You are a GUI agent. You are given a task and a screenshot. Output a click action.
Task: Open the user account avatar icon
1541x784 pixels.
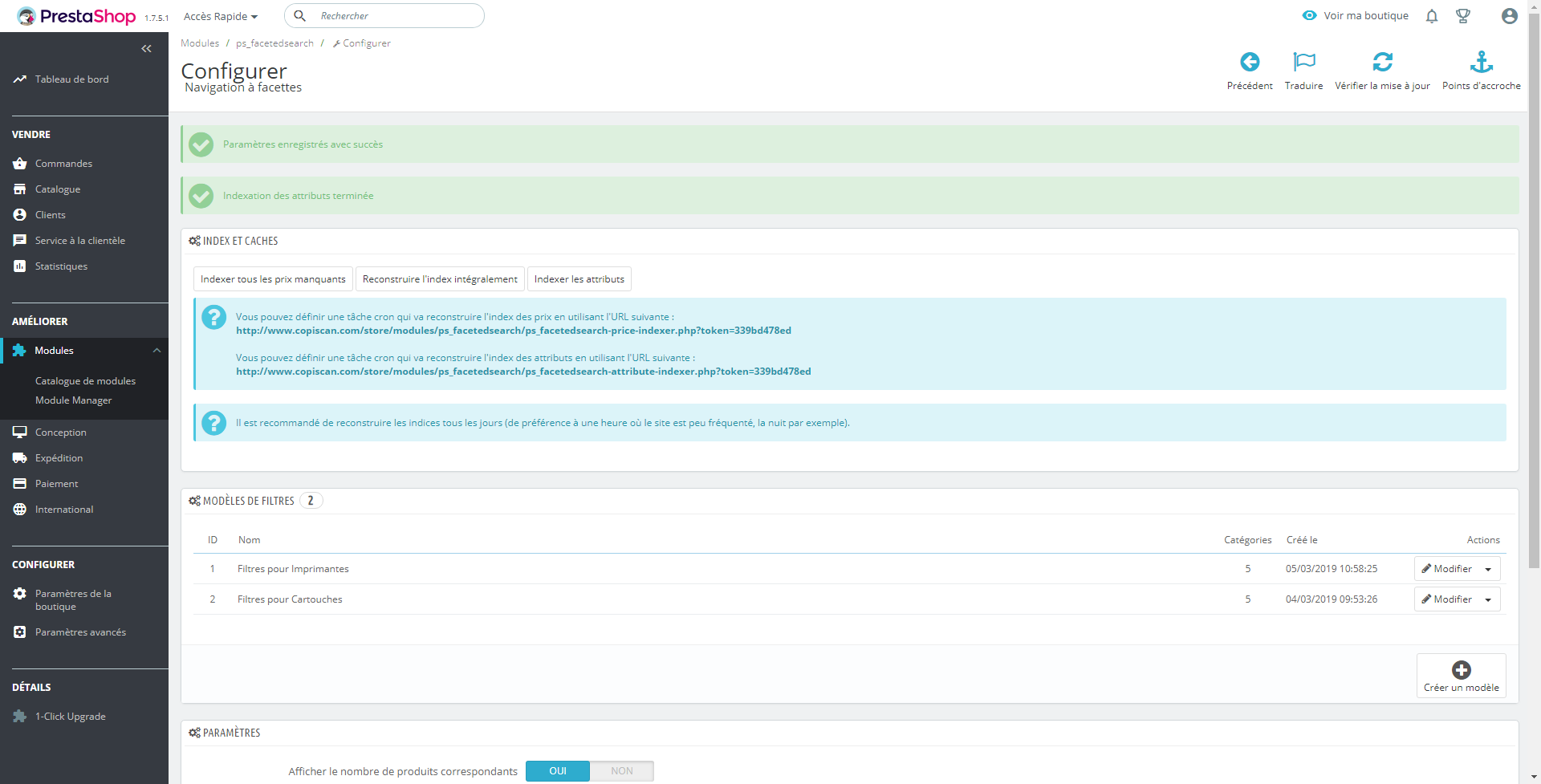tap(1510, 16)
